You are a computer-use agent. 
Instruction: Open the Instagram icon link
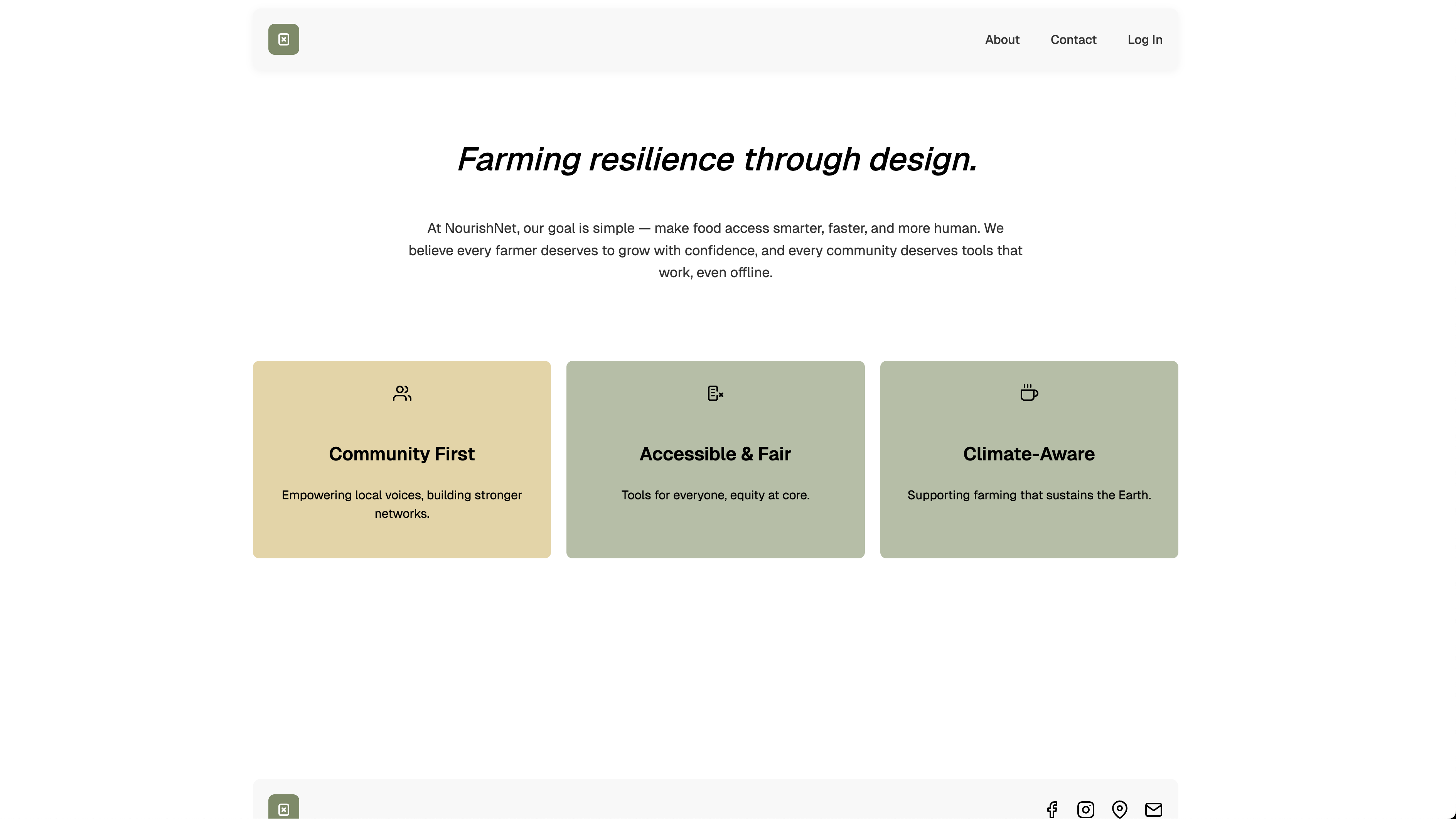pyautogui.click(x=1085, y=809)
